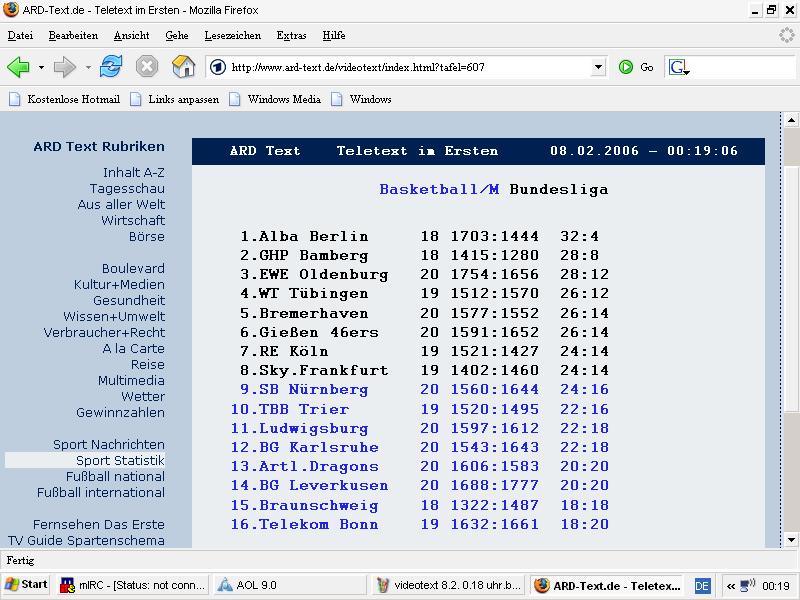
Task: Open the Back history dropdown arrow
Action: pos(41,67)
